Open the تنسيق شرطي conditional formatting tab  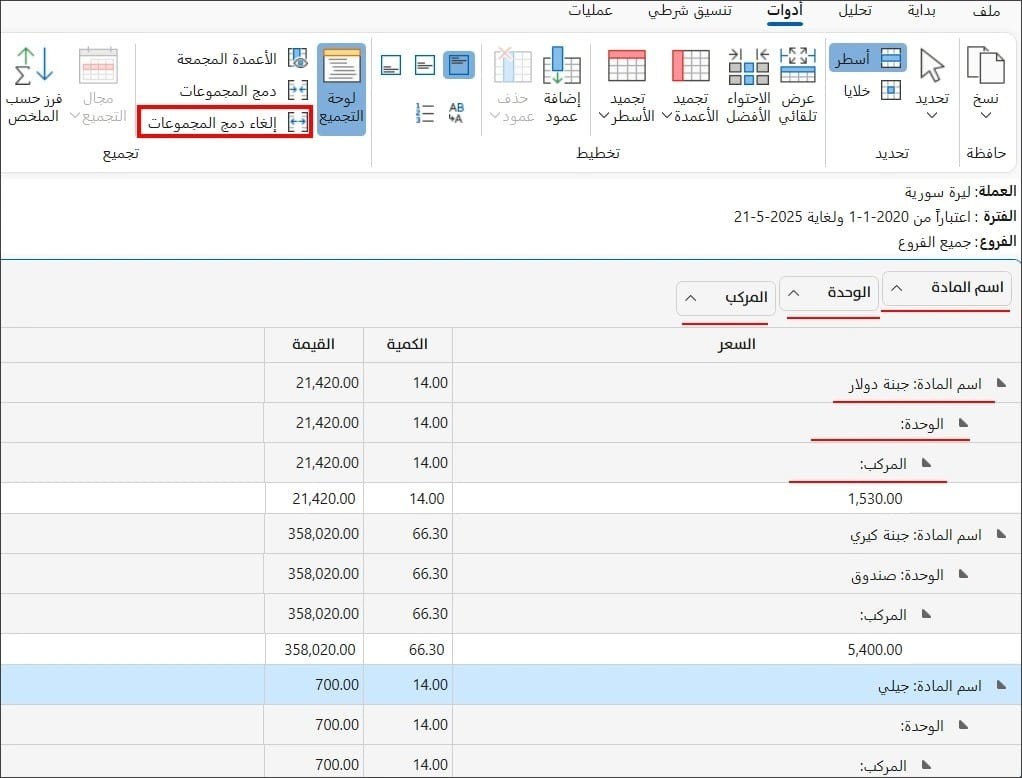[690, 11]
